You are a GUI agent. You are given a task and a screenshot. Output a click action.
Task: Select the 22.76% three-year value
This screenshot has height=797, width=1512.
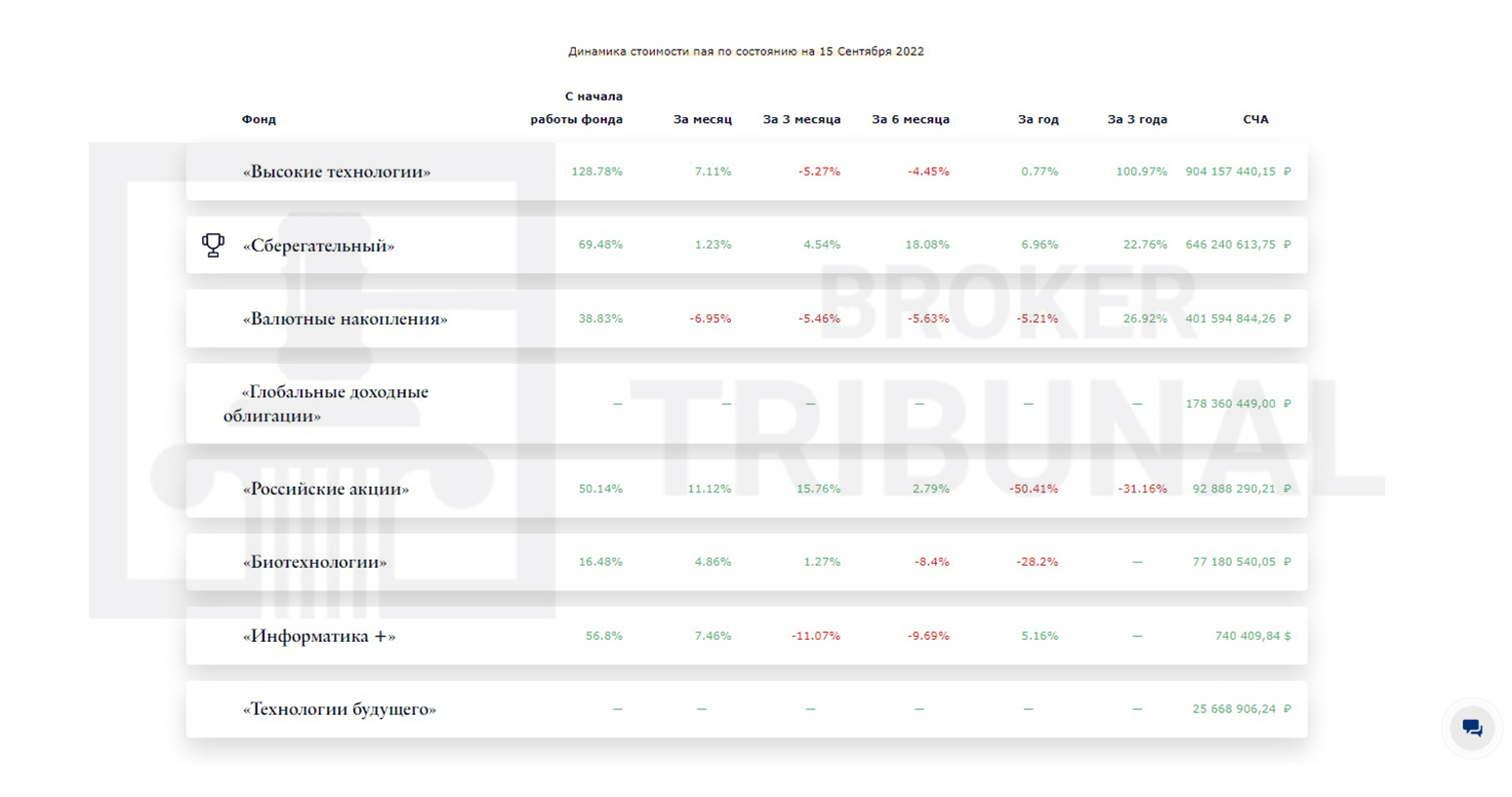click(1145, 245)
